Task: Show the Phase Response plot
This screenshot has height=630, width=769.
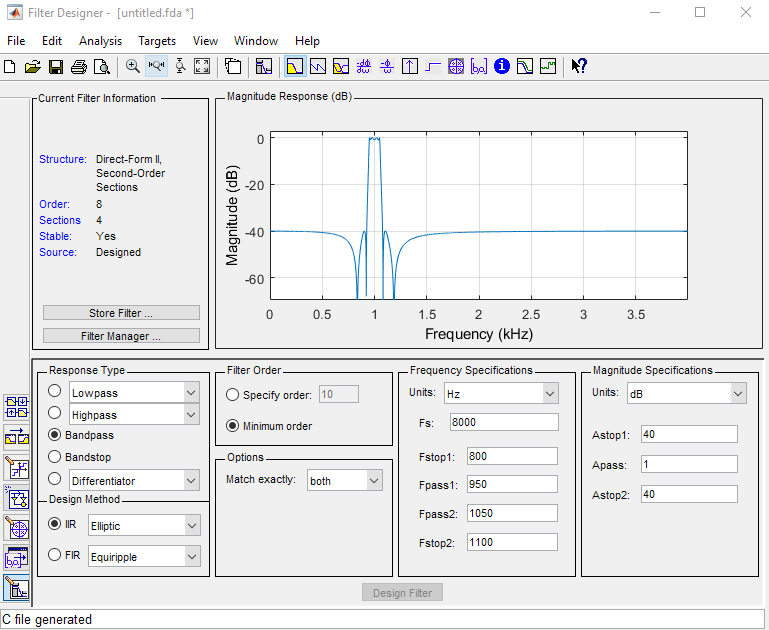Action: click(x=318, y=66)
